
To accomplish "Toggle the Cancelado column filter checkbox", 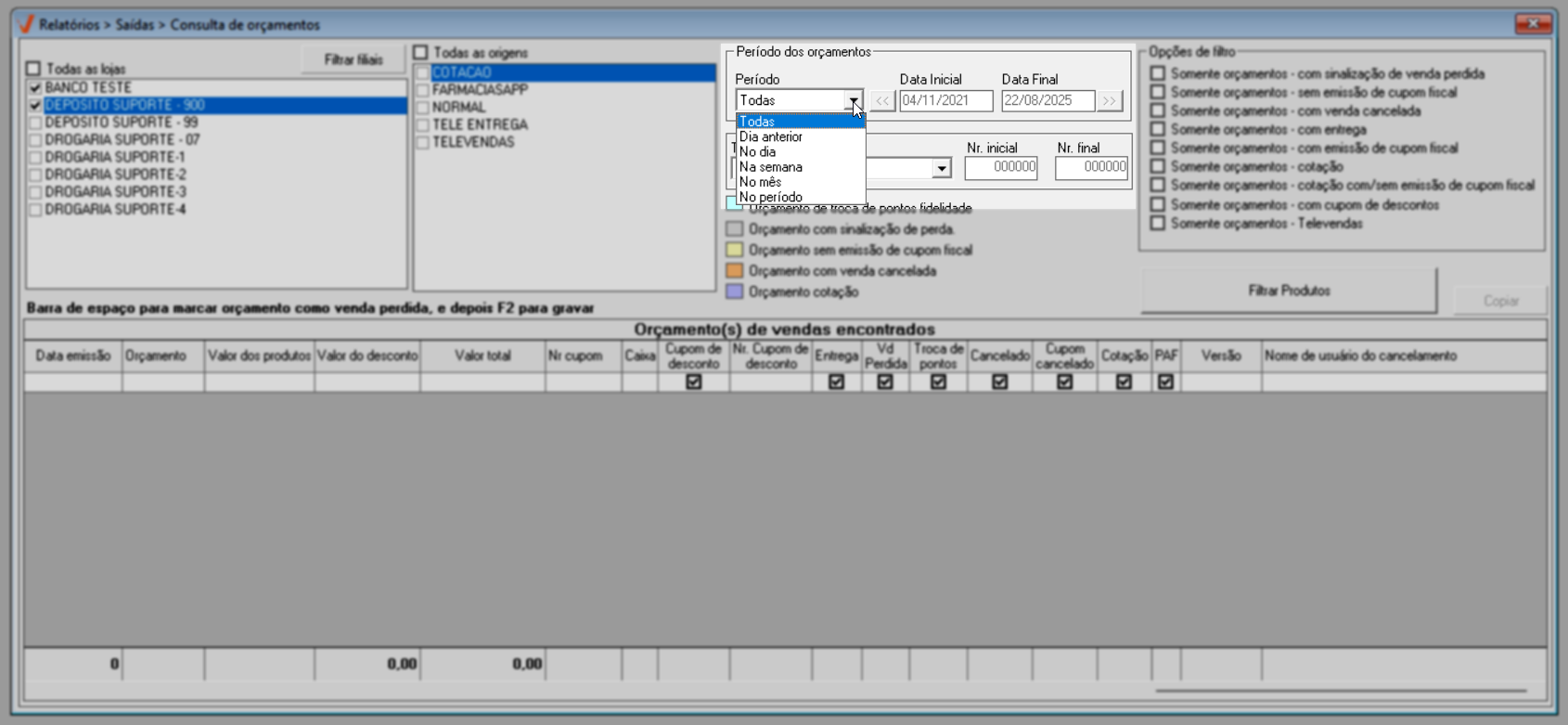I will coord(999,382).
